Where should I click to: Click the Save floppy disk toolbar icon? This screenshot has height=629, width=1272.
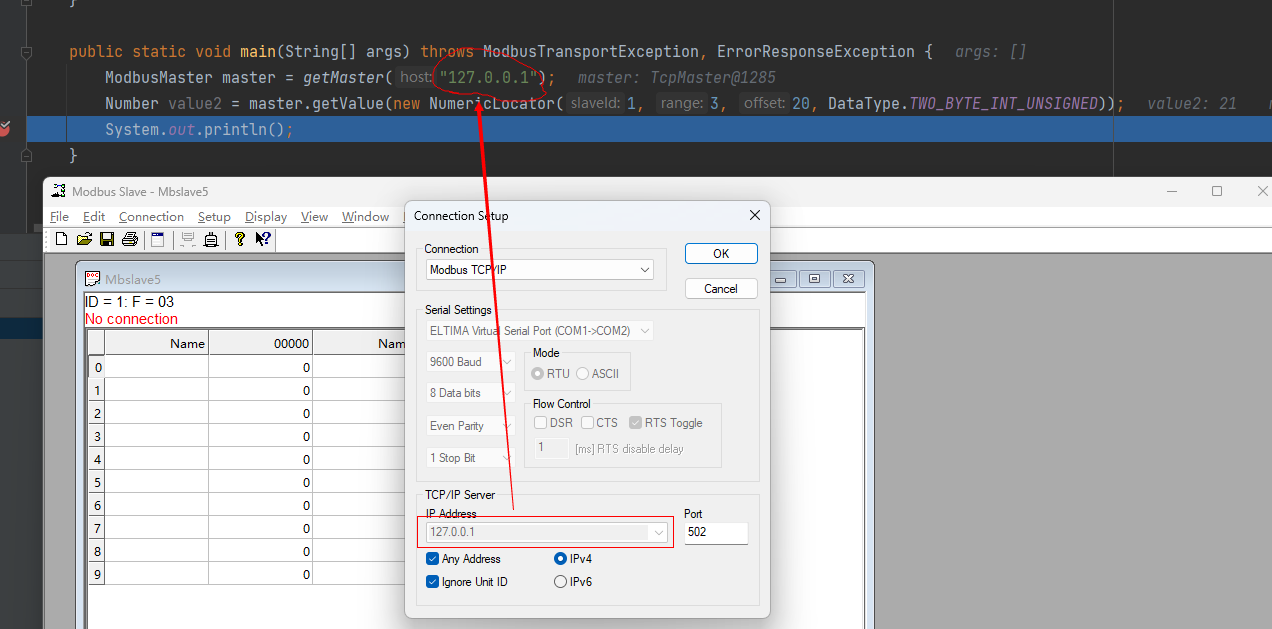(x=106, y=239)
